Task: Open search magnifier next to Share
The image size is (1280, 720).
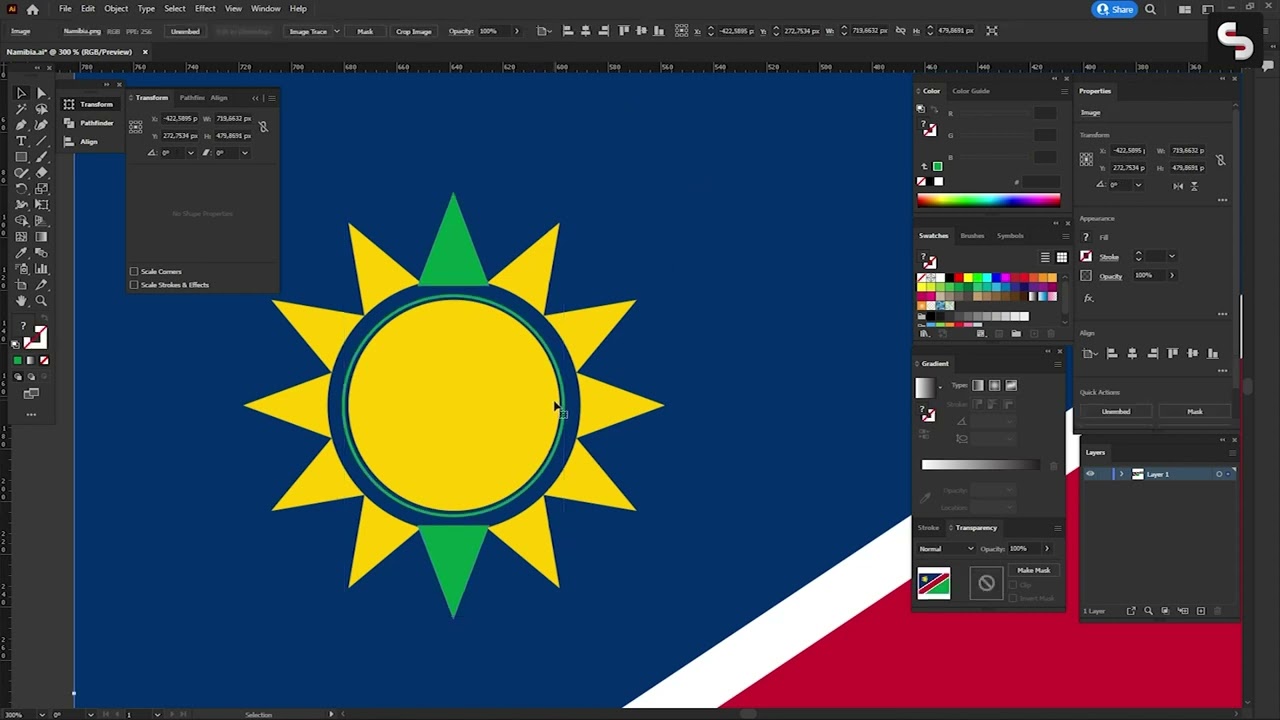Action: (1150, 9)
